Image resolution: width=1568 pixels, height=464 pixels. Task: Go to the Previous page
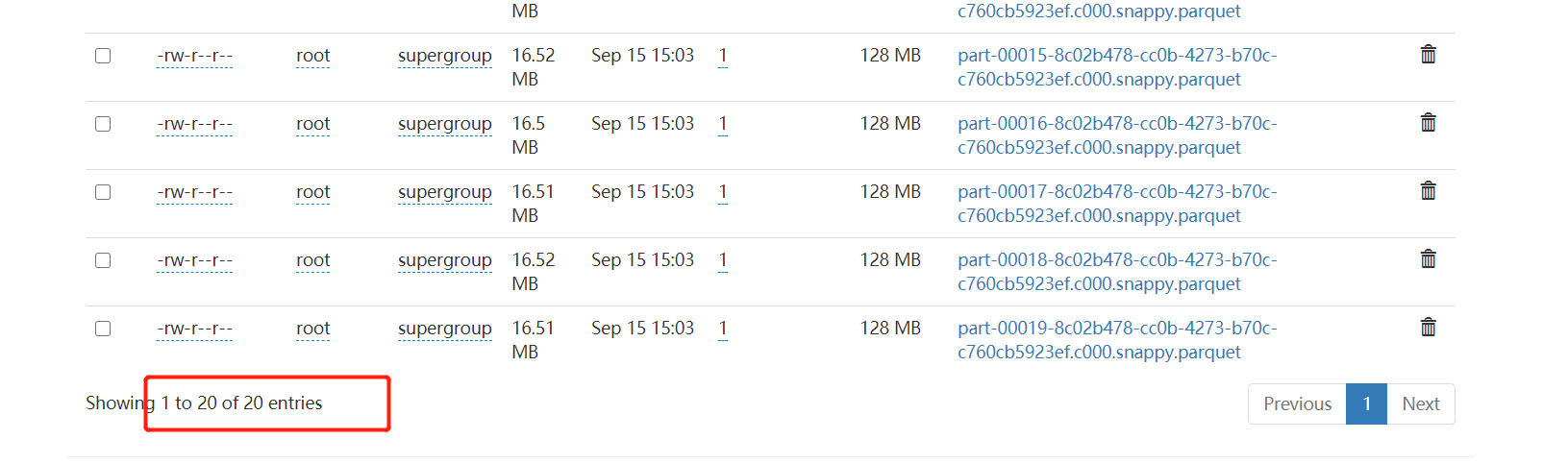1297,404
